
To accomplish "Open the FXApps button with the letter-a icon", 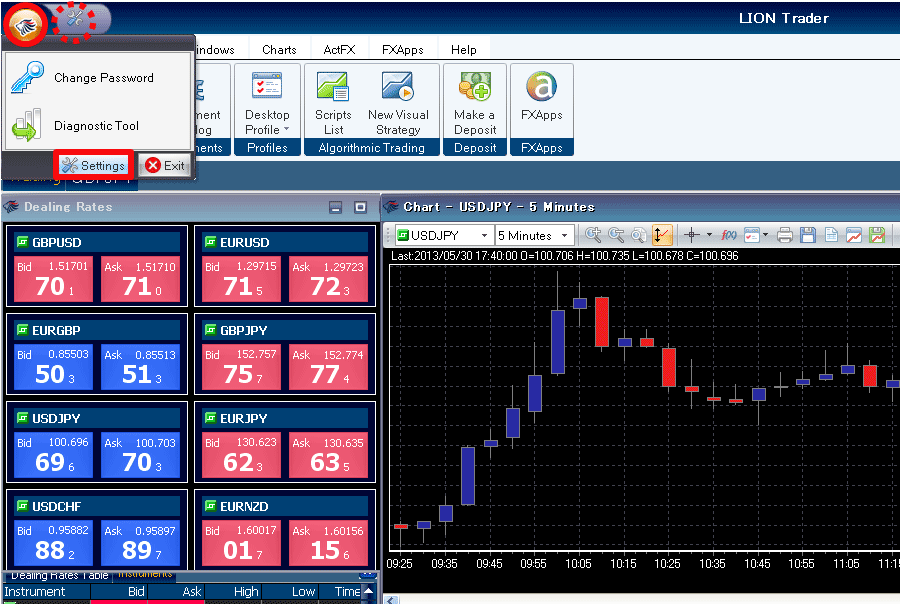I will pyautogui.click(x=541, y=96).
